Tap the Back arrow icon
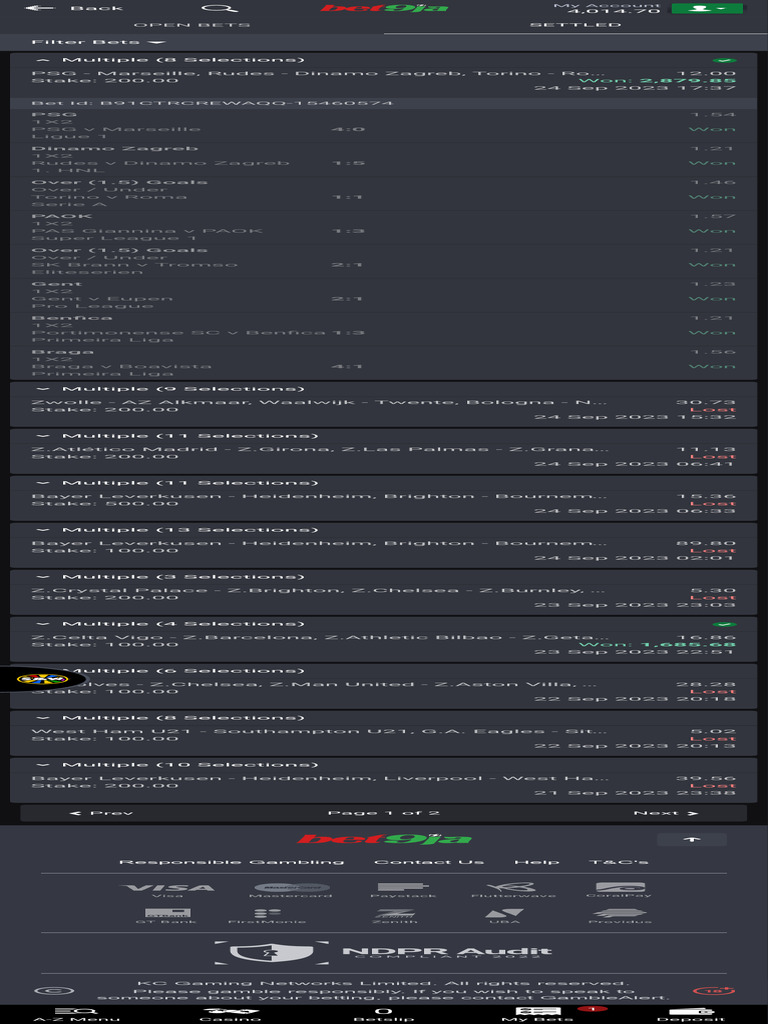 [x=40, y=8]
